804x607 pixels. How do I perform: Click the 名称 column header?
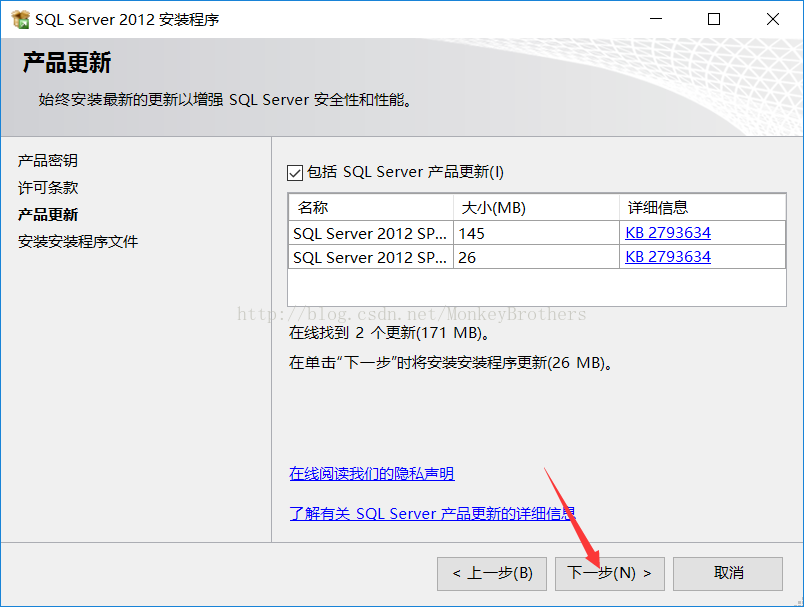coord(371,208)
